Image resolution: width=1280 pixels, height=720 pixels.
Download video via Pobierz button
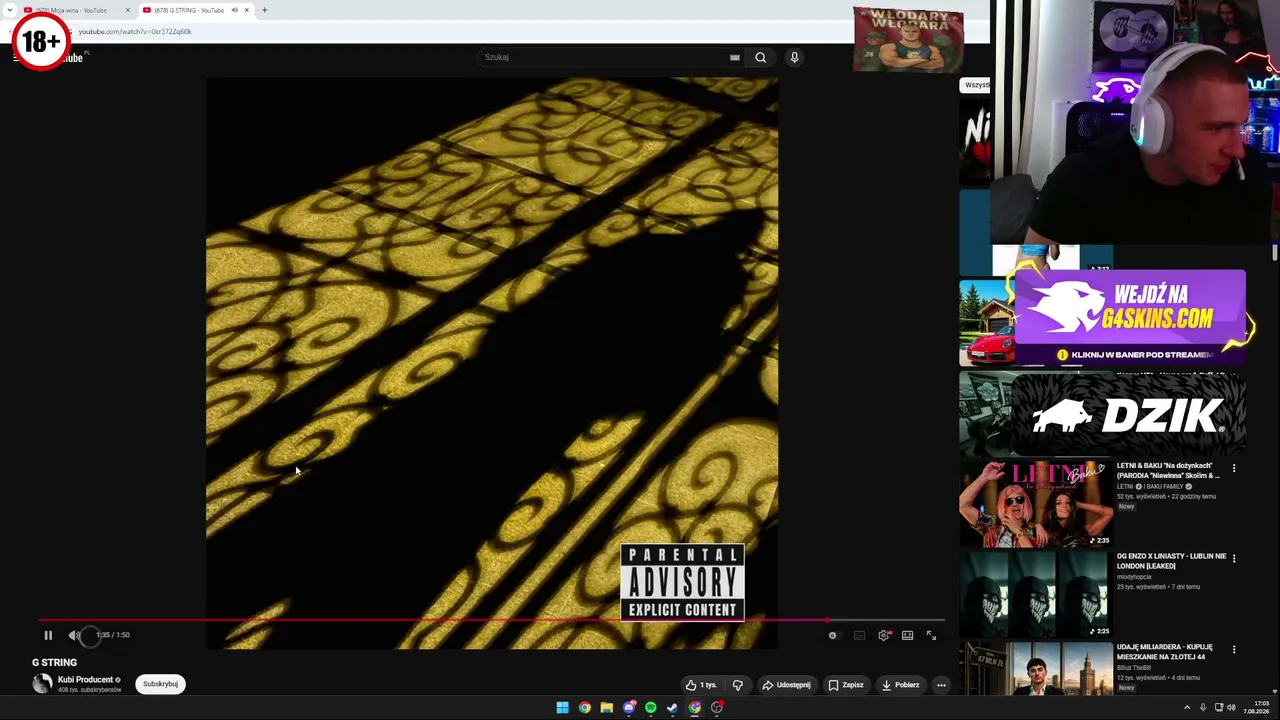pos(900,685)
